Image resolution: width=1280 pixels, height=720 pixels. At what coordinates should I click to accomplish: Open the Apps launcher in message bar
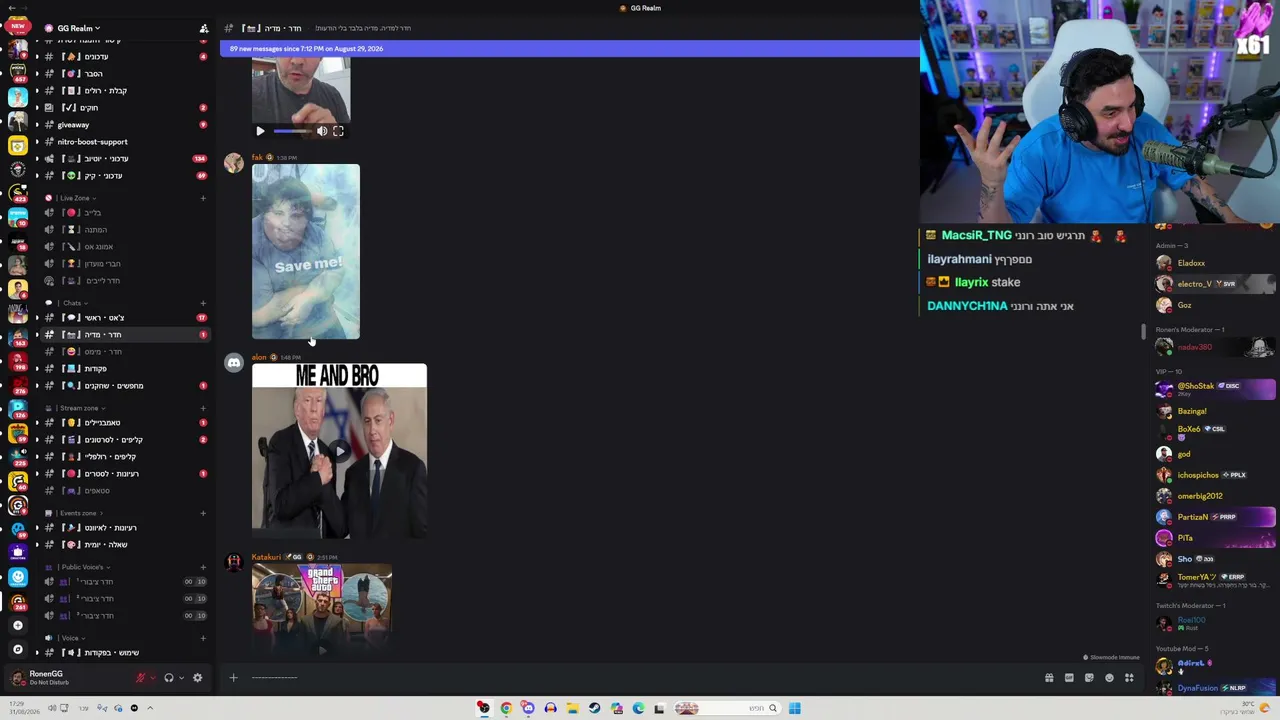point(1129,678)
